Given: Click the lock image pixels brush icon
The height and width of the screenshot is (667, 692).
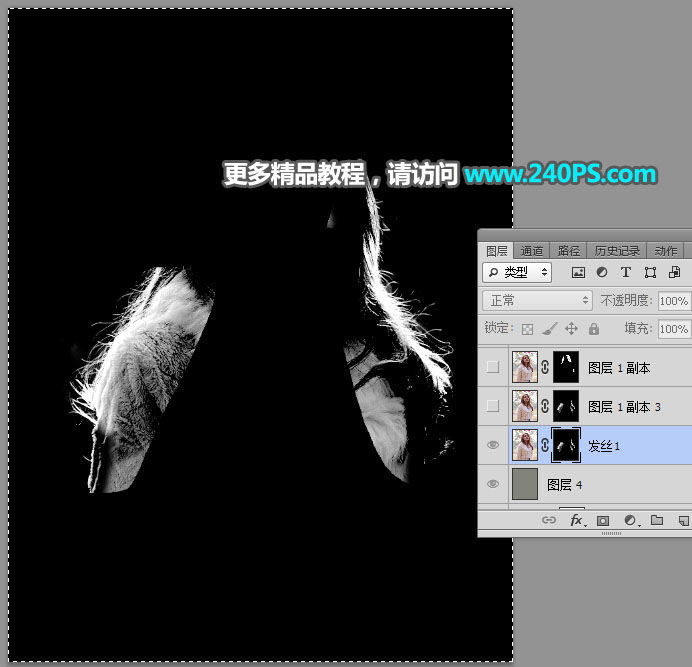Looking at the screenshot, I should pos(549,328).
